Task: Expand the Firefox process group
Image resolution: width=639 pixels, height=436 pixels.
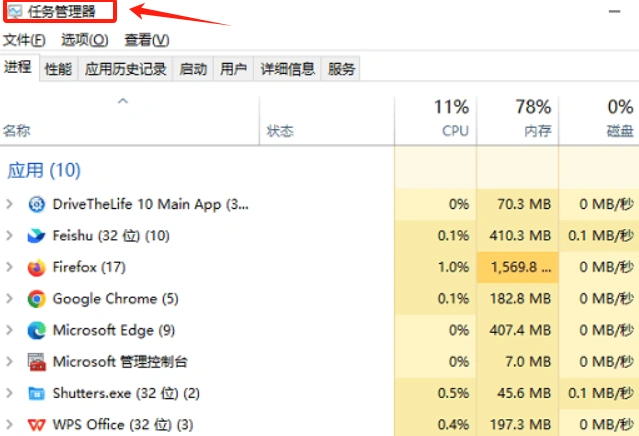Action: (10, 267)
